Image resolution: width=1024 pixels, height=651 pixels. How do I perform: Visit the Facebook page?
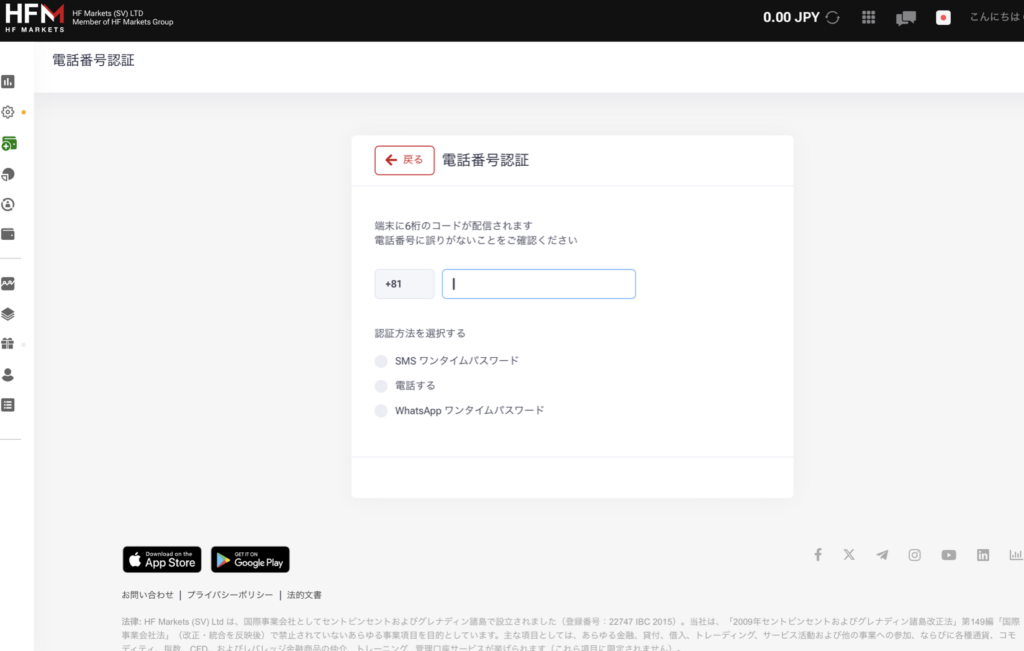818,555
